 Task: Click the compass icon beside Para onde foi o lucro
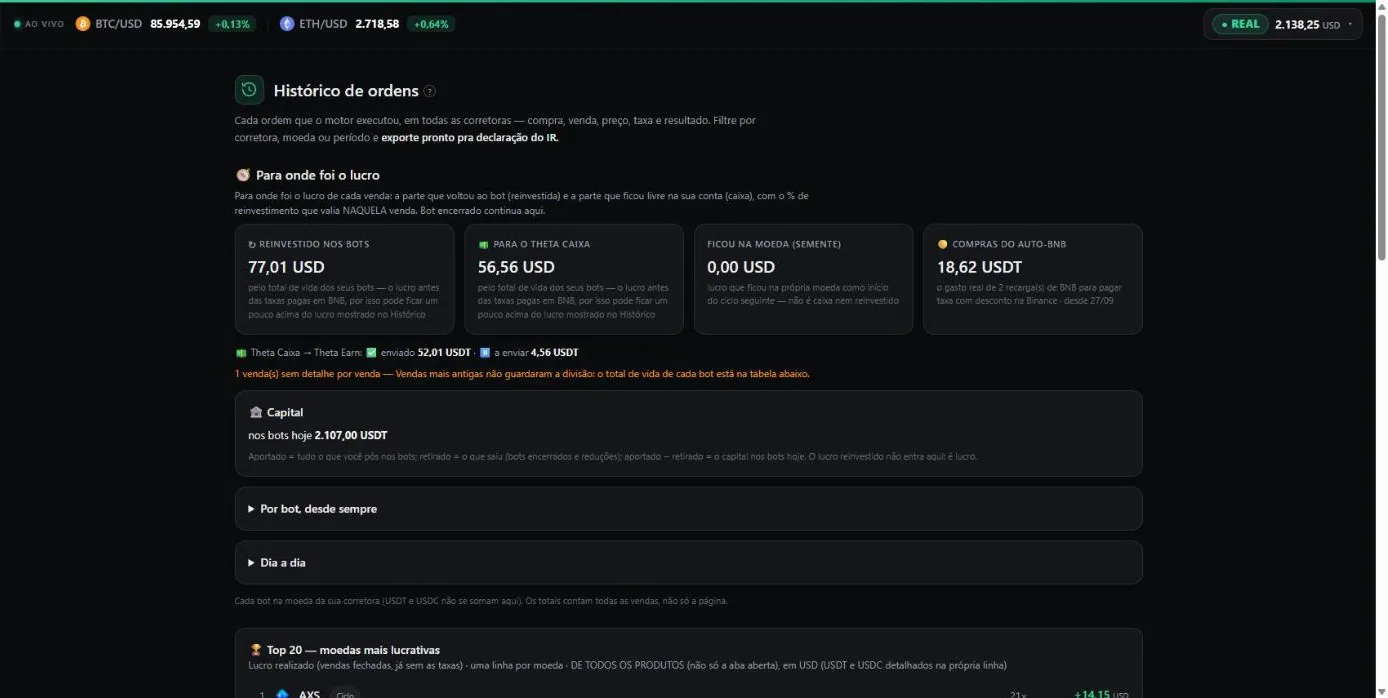(x=242, y=175)
